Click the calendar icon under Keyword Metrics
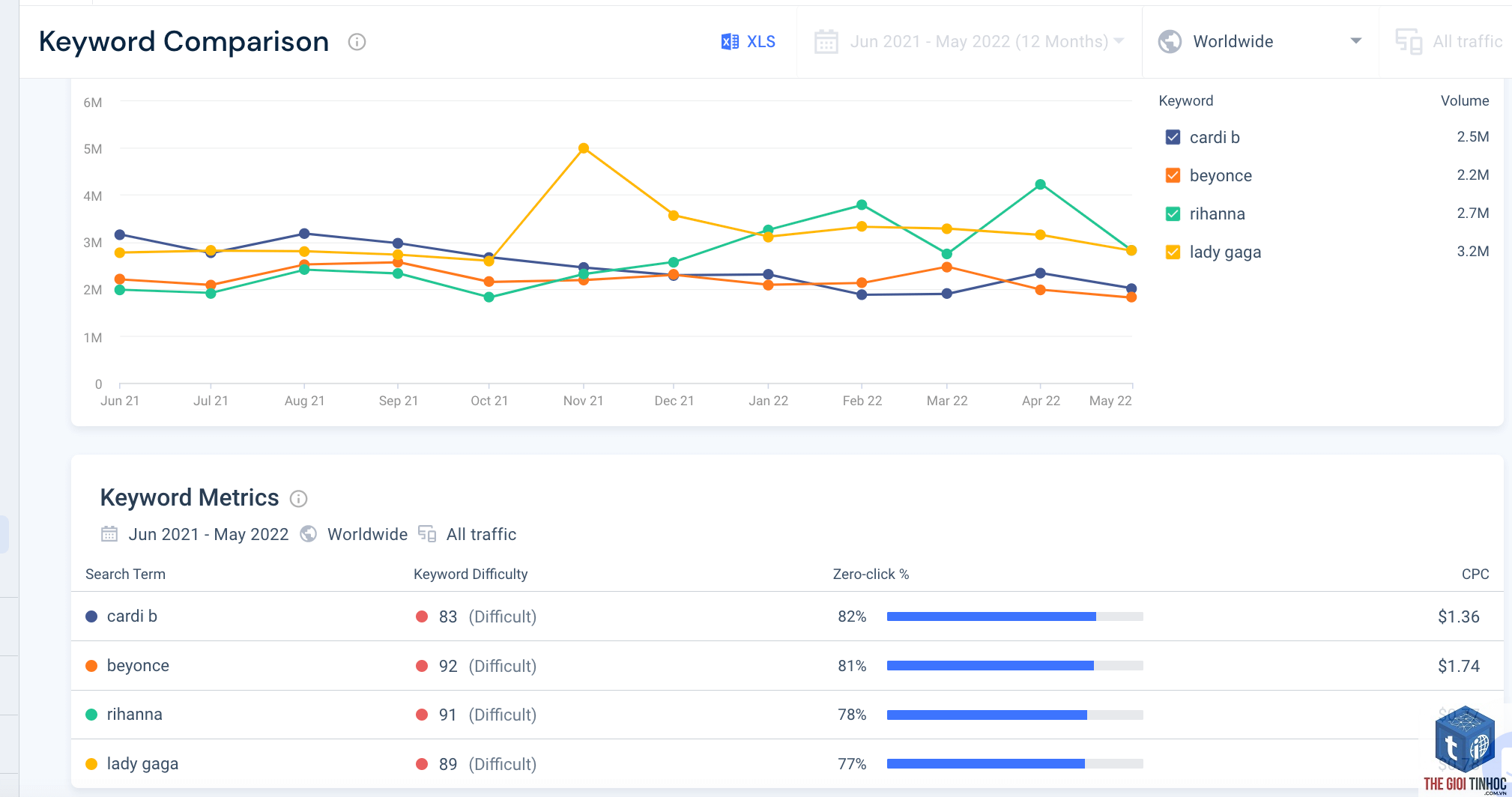The width and height of the screenshot is (1512, 797). click(x=109, y=534)
